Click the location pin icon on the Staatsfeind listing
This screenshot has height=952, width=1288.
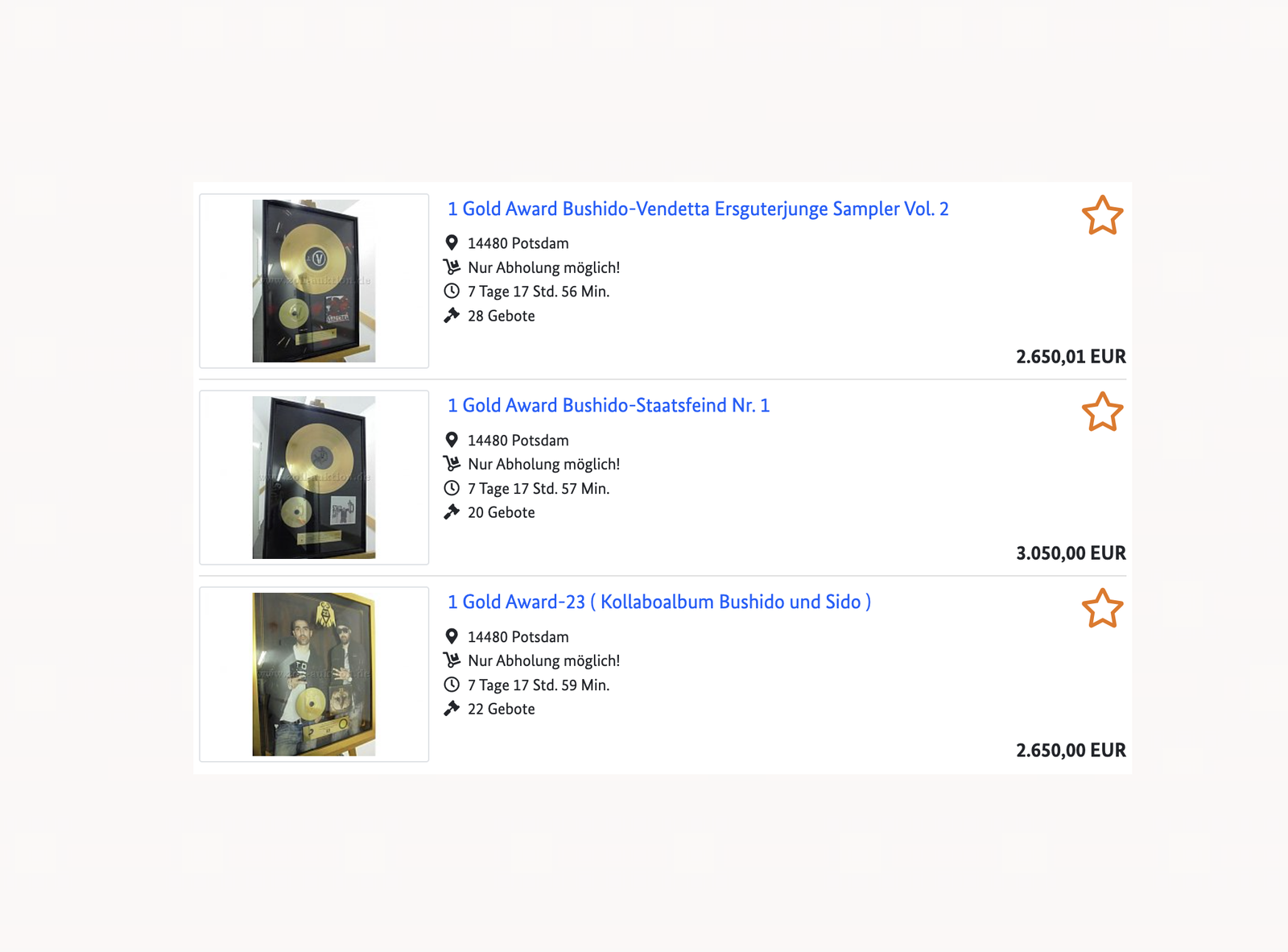(x=452, y=440)
